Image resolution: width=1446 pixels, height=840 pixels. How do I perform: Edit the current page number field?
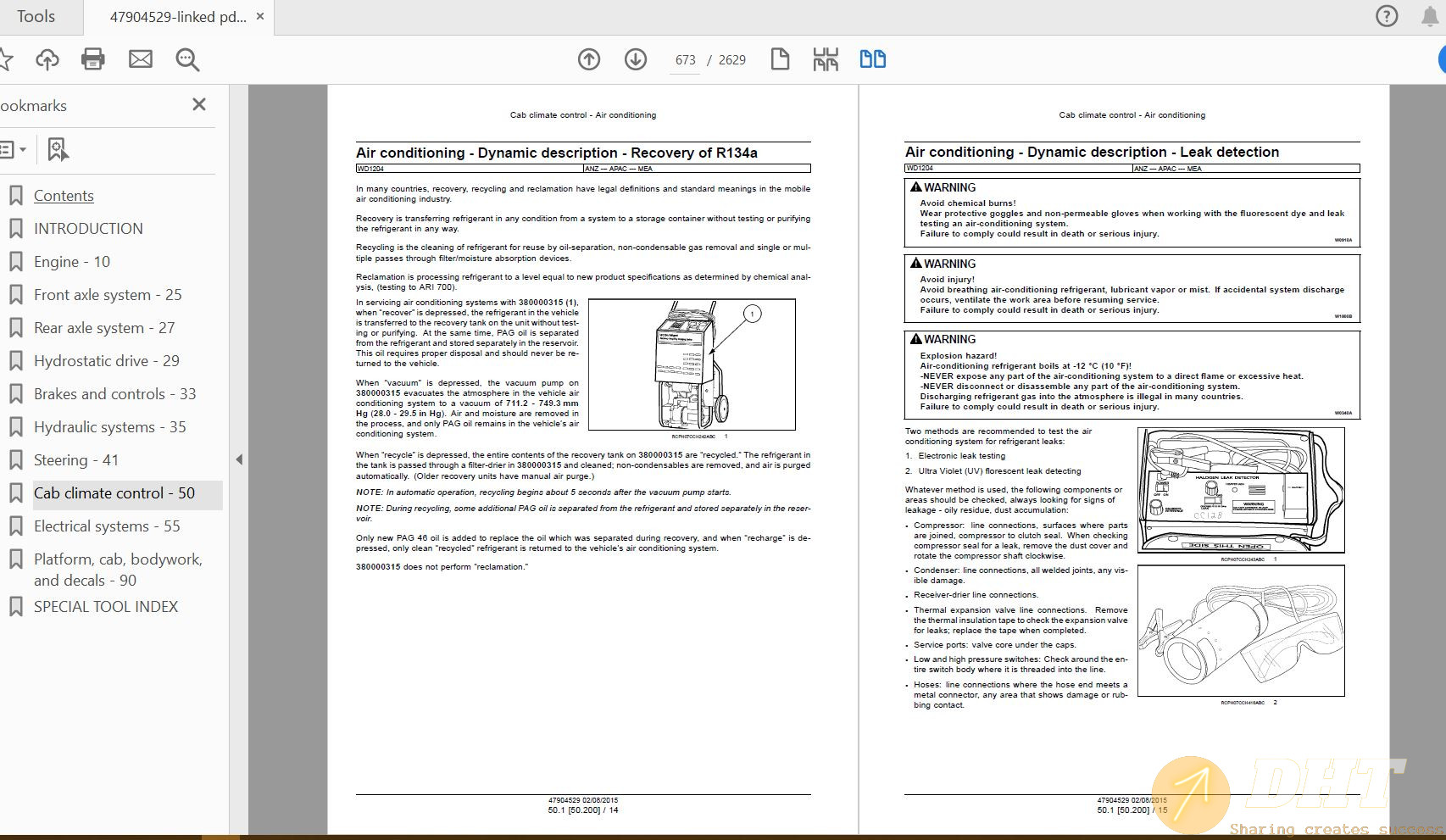[685, 60]
